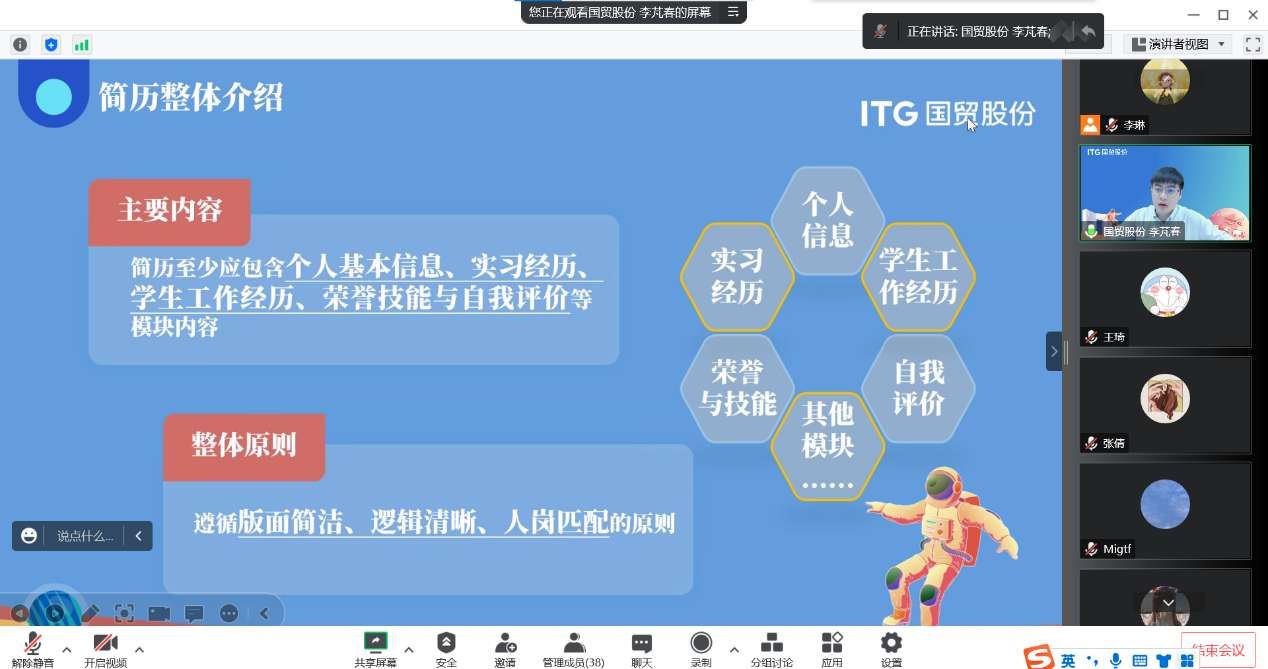Switch Sogou input language 英 indicator
The width and height of the screenshot is (1268, 669).
(x=1069, y=660)
